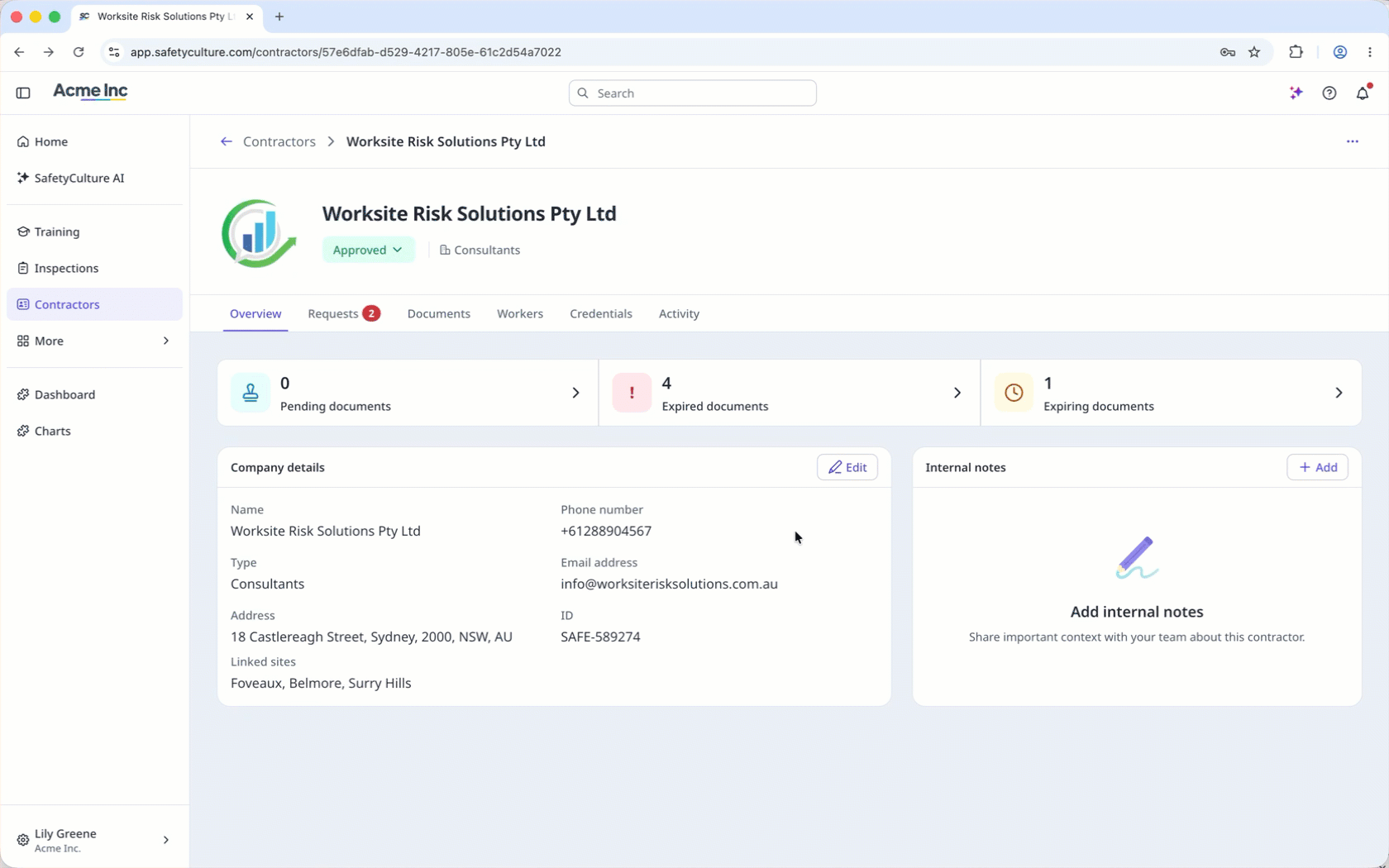This screenshot has width=1389, height=868.
Task: Click the search field
Action: (x=693, y=93)
